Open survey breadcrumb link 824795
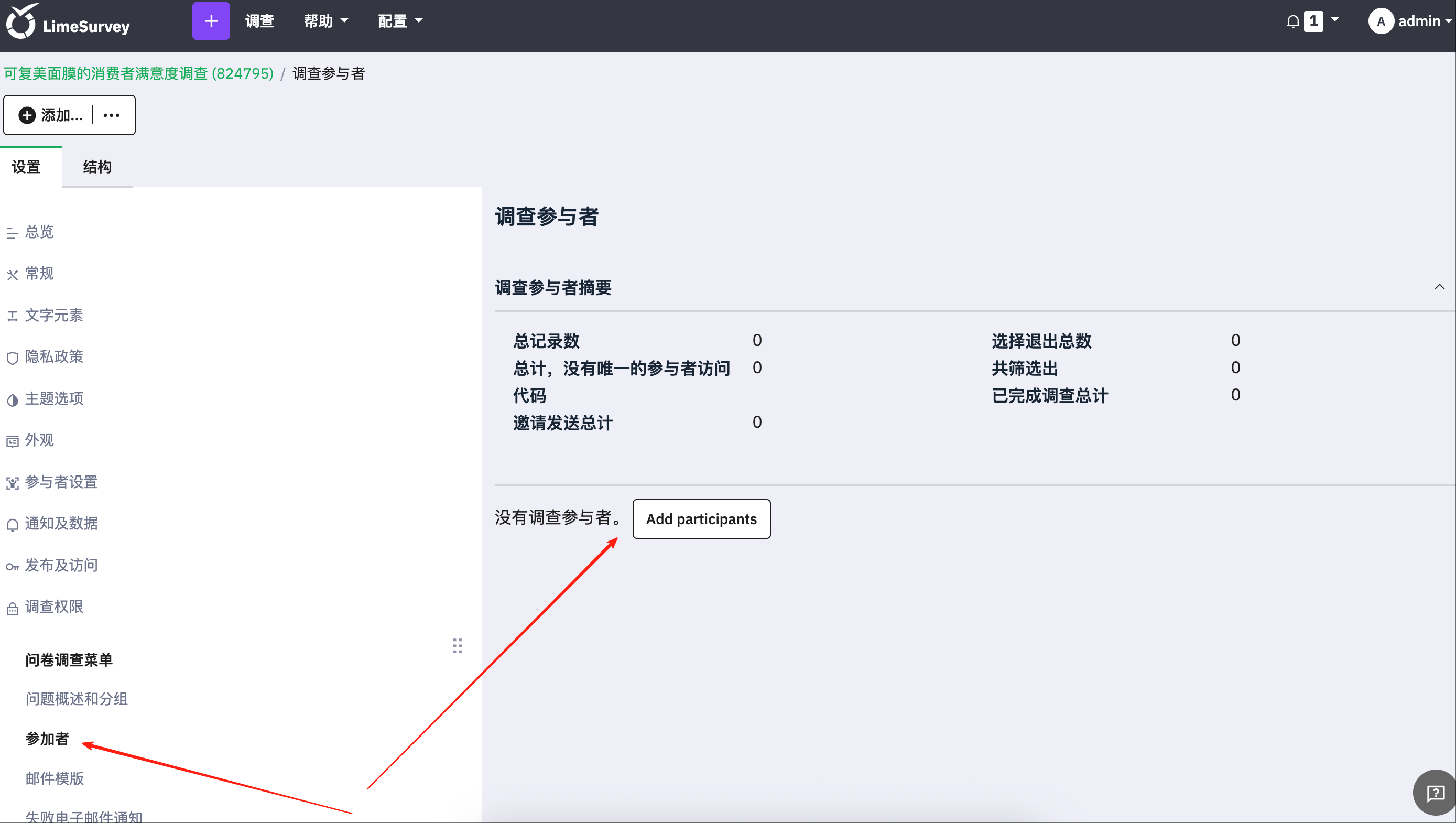The width and height of the screenshot is (1456, 823). click(138, 73)
